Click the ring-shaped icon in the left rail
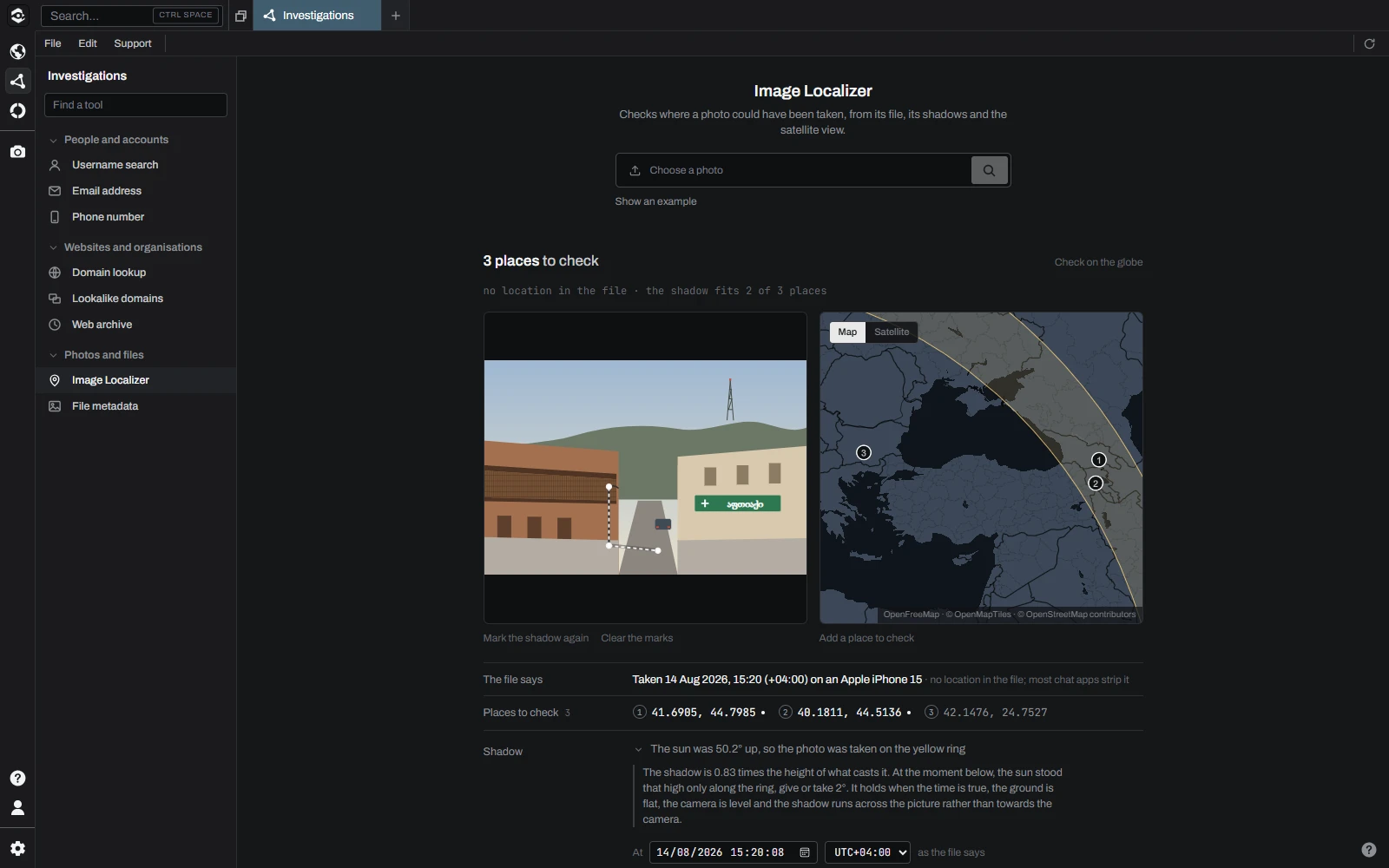Viewport: 1389px width, 868px height. tap(17, 110)
